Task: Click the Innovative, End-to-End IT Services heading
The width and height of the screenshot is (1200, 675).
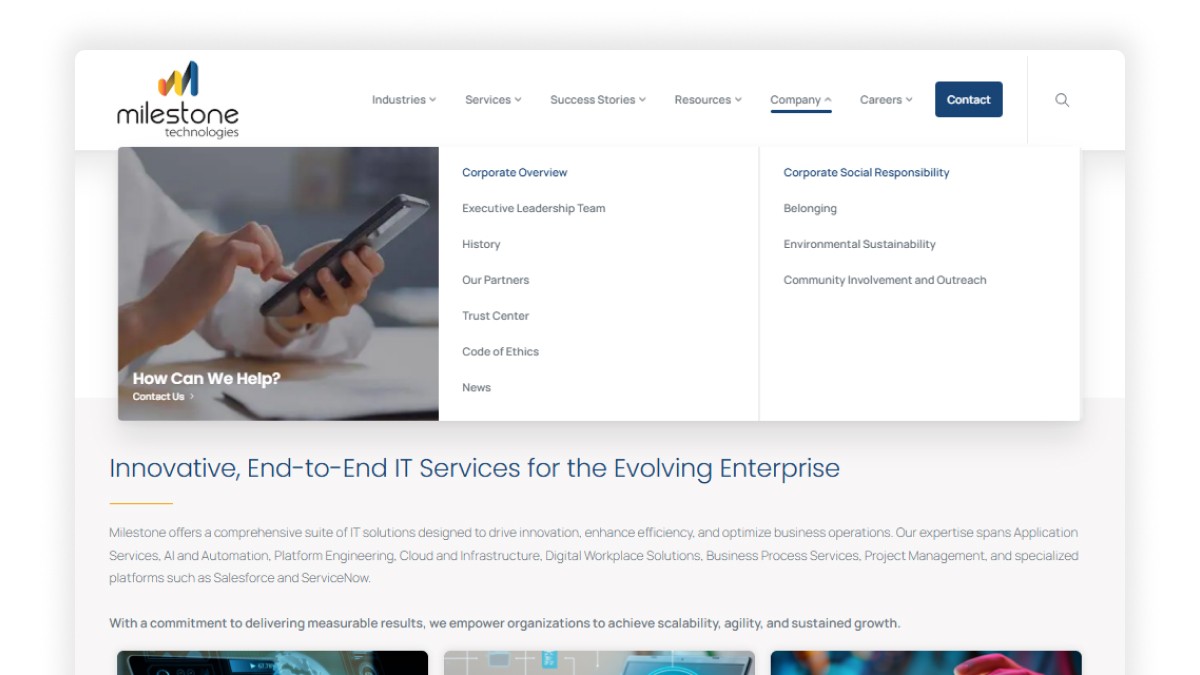Action: (x=474, y=468)
